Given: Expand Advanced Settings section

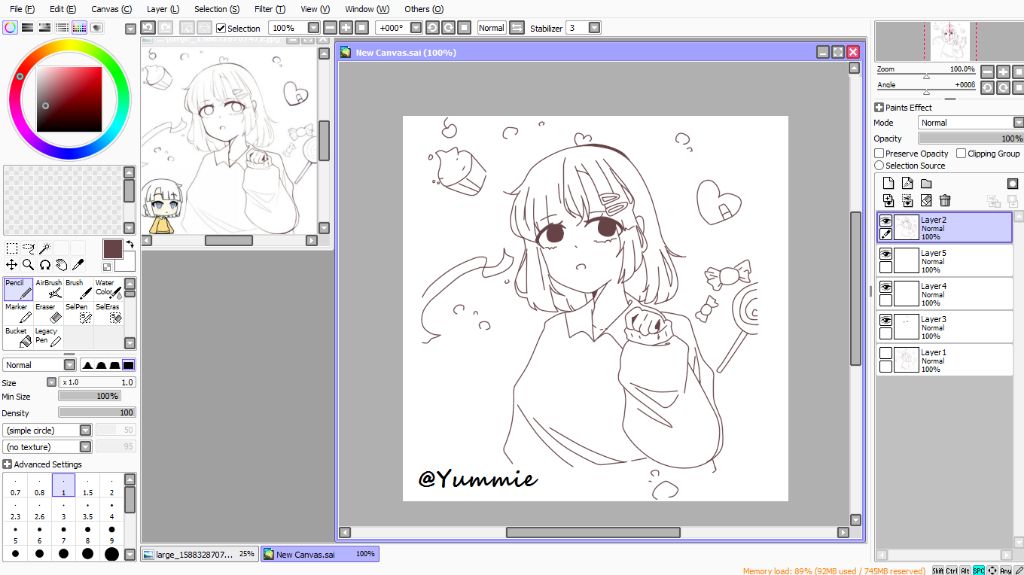Looking at the screenshot, I should point(7,464).
